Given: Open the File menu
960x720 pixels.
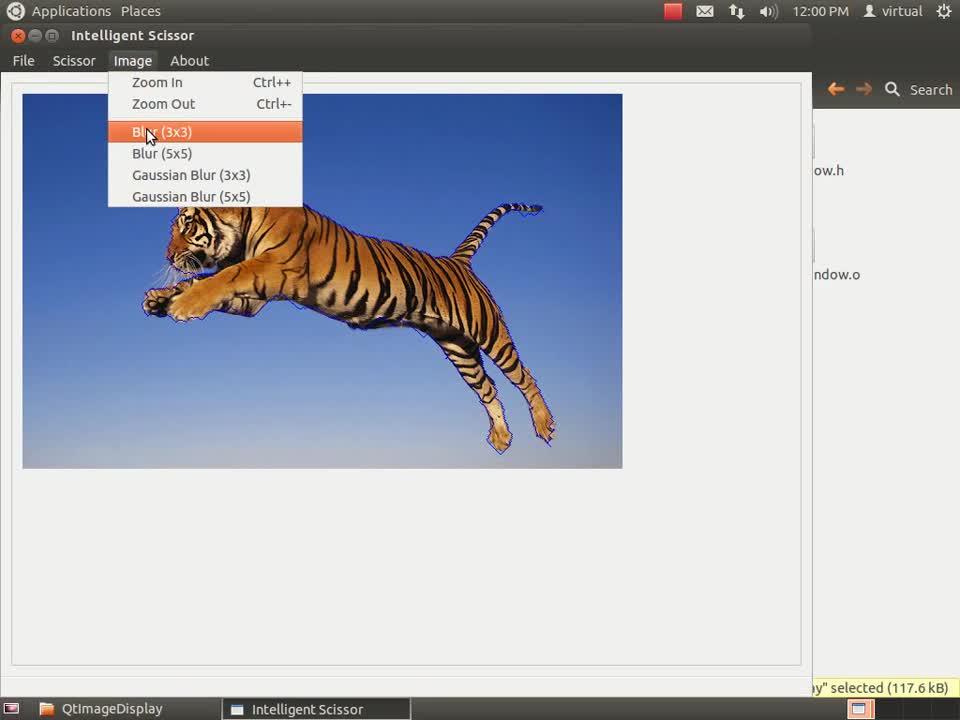Looking at the screenshot, I should (23, 61).
